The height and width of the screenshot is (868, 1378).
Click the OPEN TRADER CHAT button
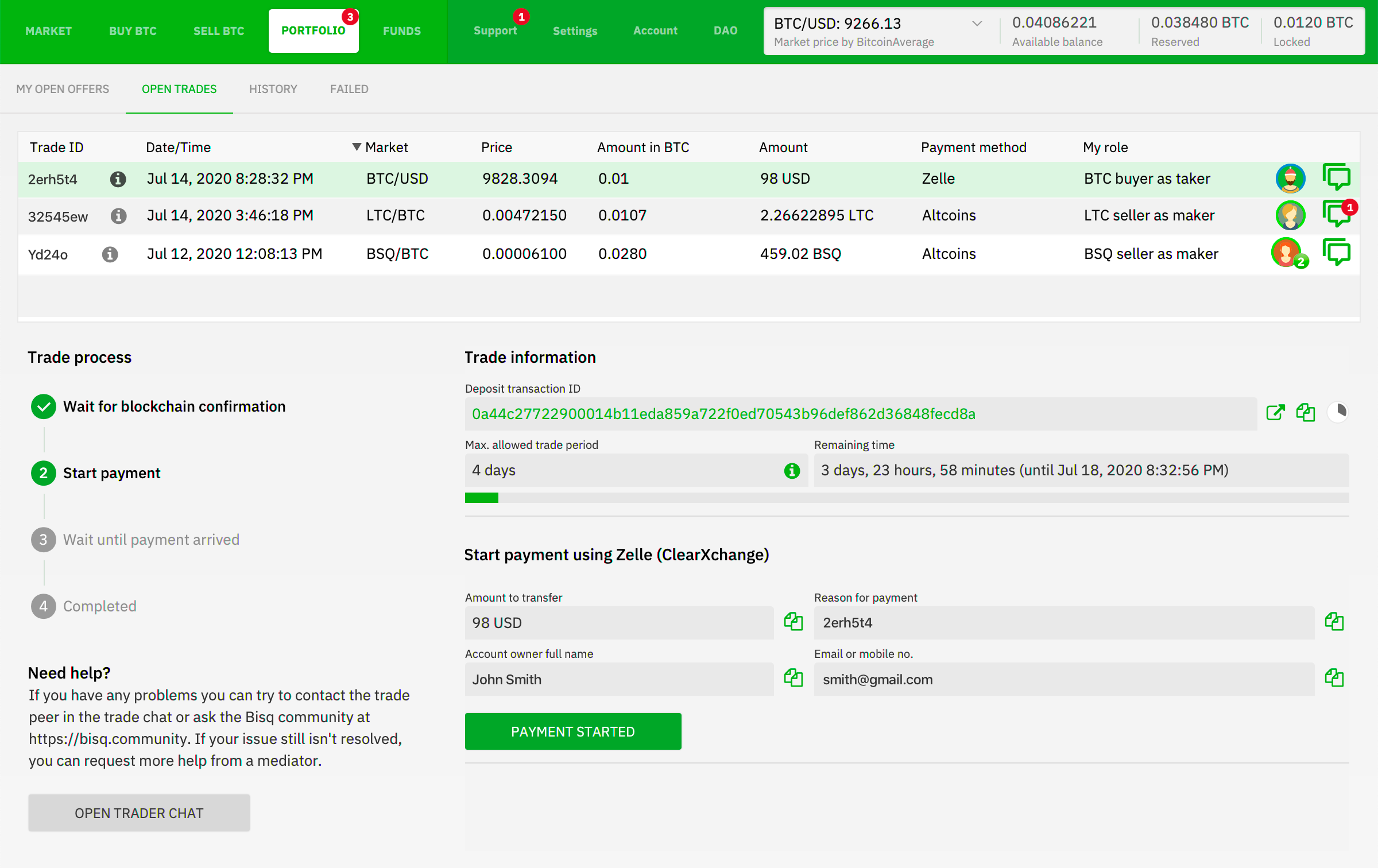pyautogui.click(x=139, y=812)
